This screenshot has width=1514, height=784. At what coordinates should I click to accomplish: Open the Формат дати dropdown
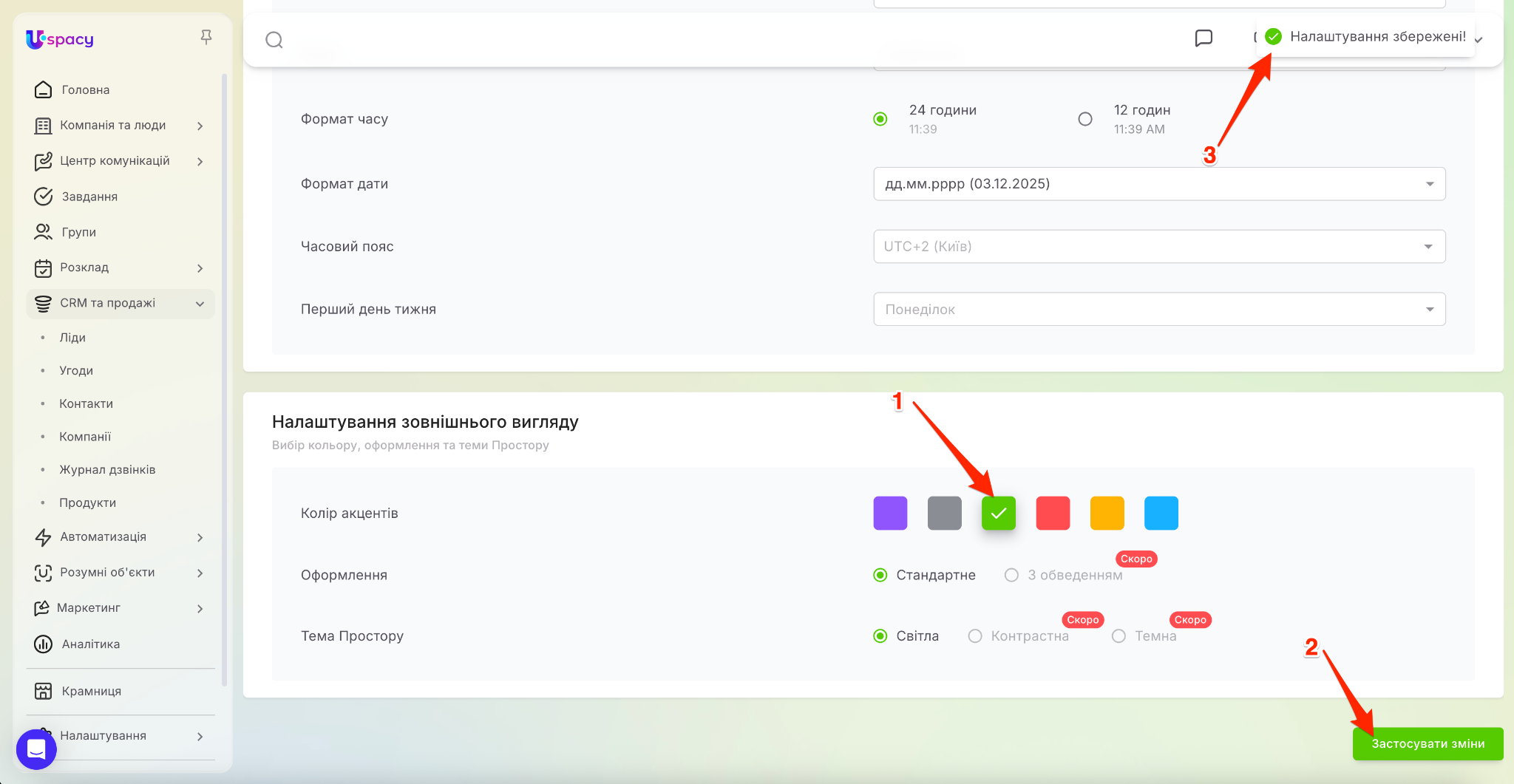pos(1158,184)
